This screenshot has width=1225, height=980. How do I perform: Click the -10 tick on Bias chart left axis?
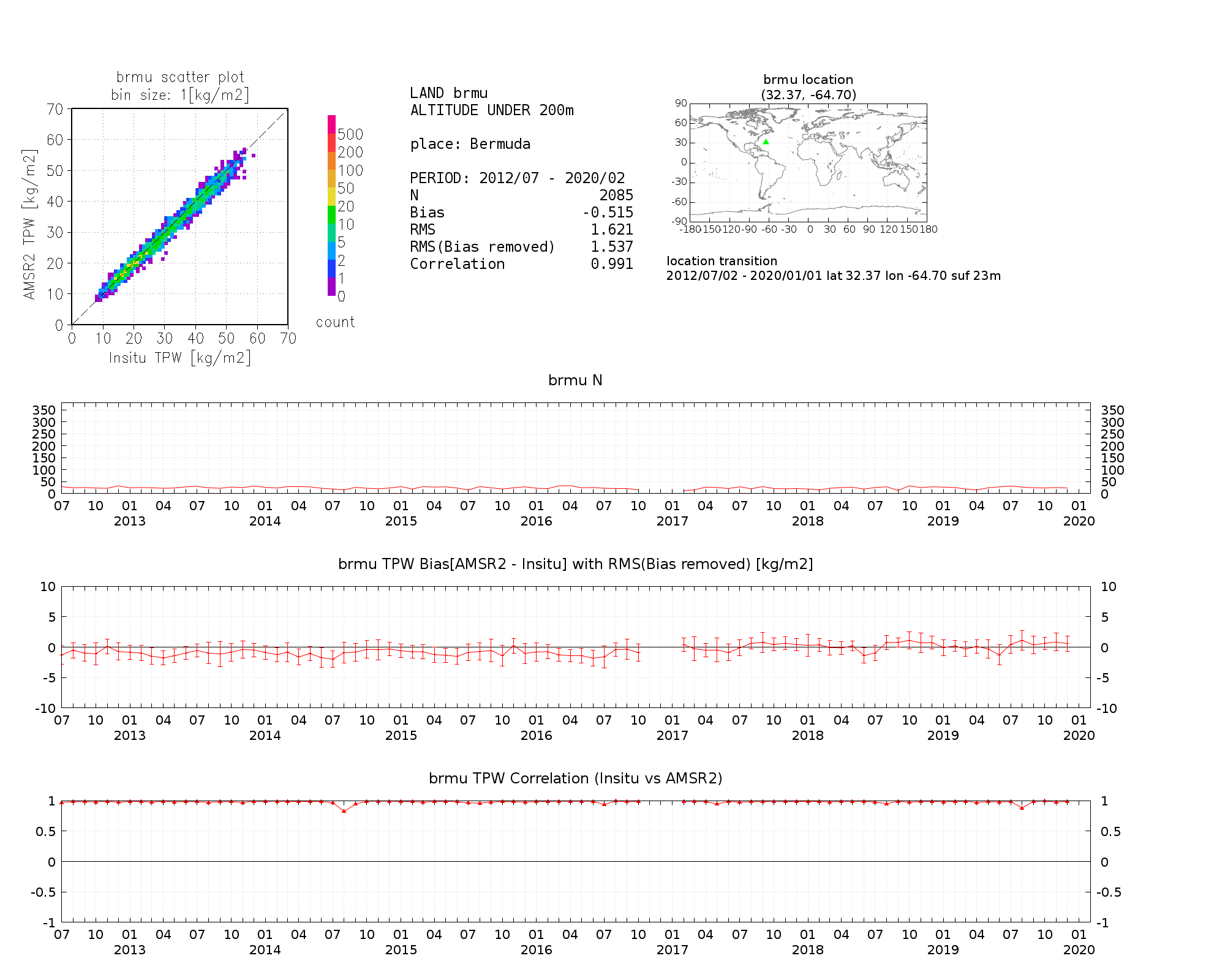point(45,709)
